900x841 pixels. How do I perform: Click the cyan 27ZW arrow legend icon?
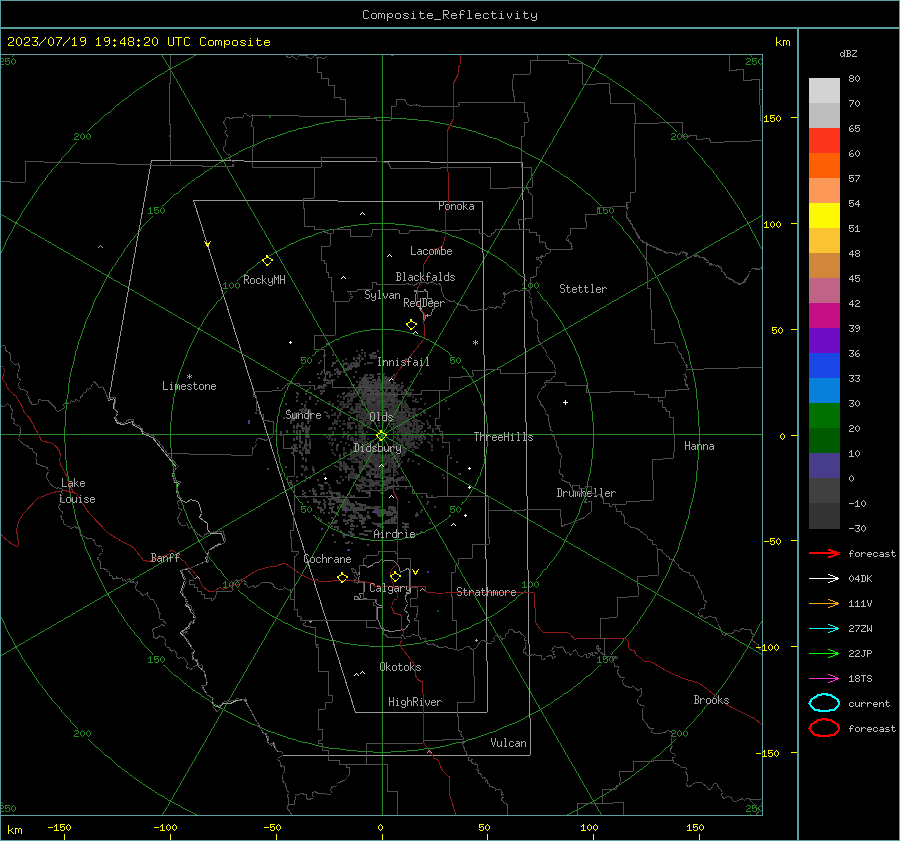(x=824, y=629)
